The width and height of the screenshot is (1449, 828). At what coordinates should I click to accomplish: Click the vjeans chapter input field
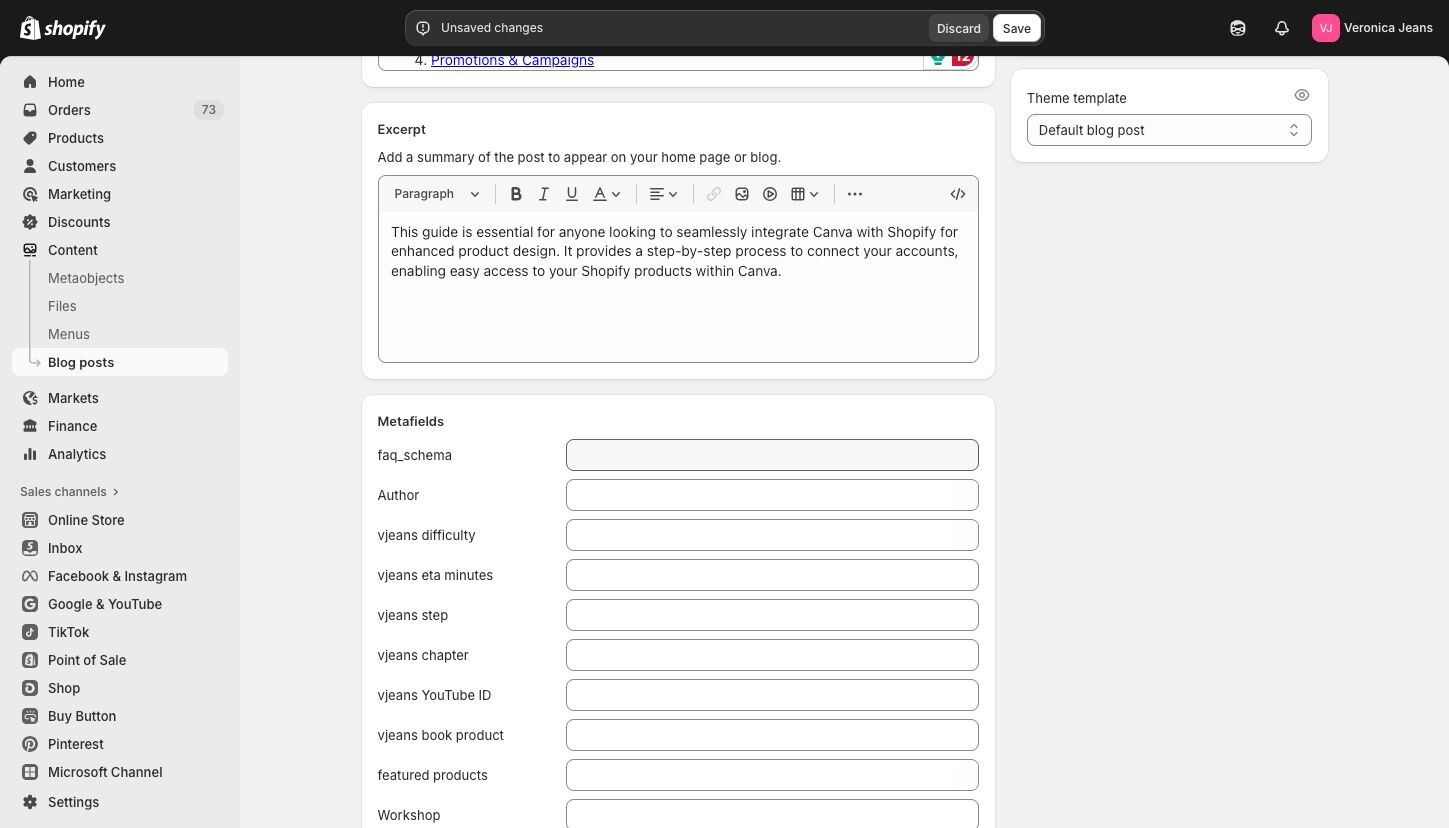(772, 655)
